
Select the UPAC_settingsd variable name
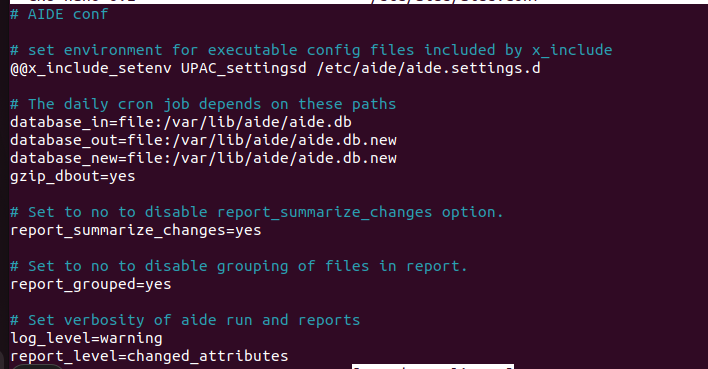click(244, 69)
